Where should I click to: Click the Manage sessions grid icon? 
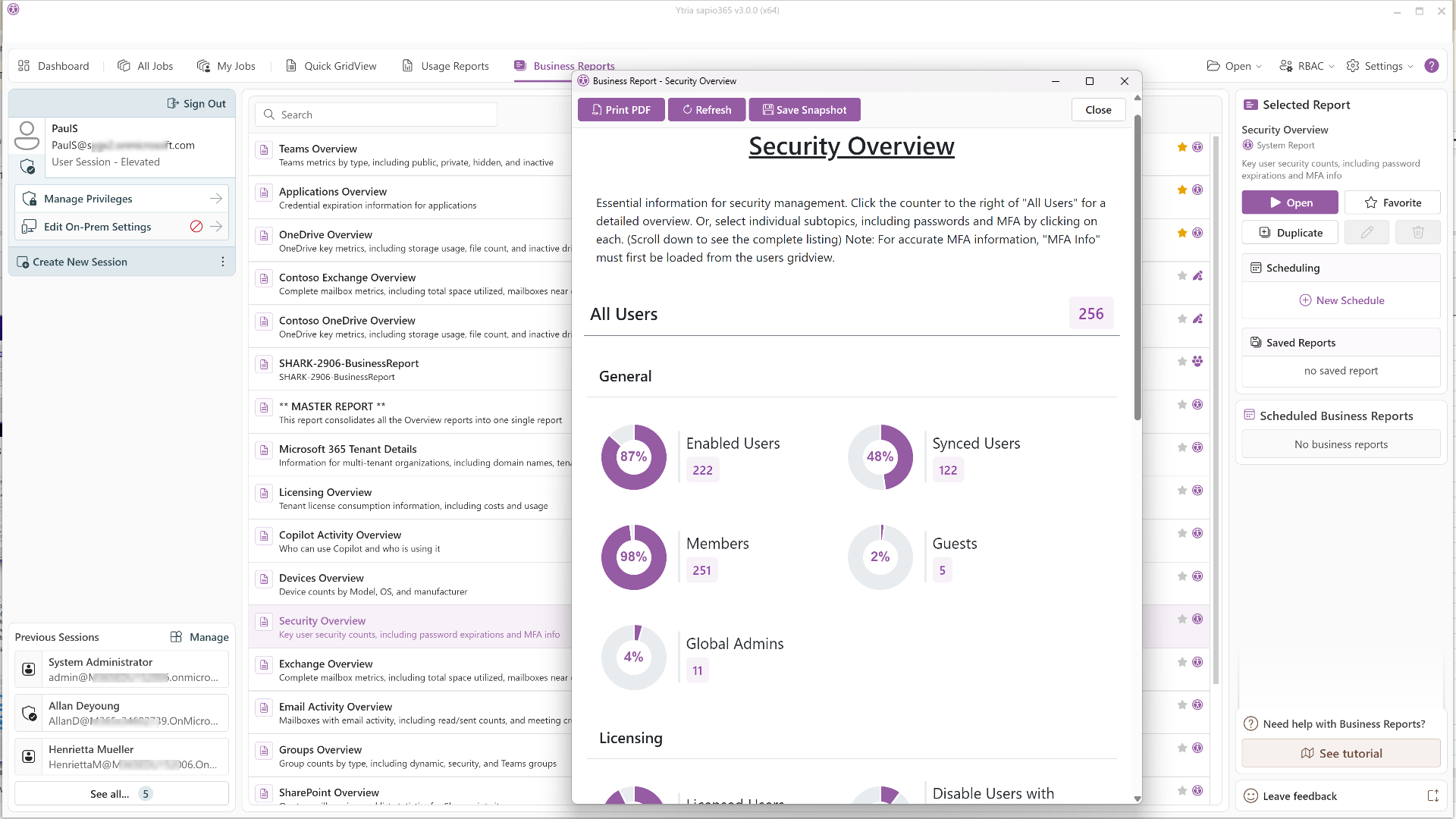pyautogui.click(x=176, y=637)
